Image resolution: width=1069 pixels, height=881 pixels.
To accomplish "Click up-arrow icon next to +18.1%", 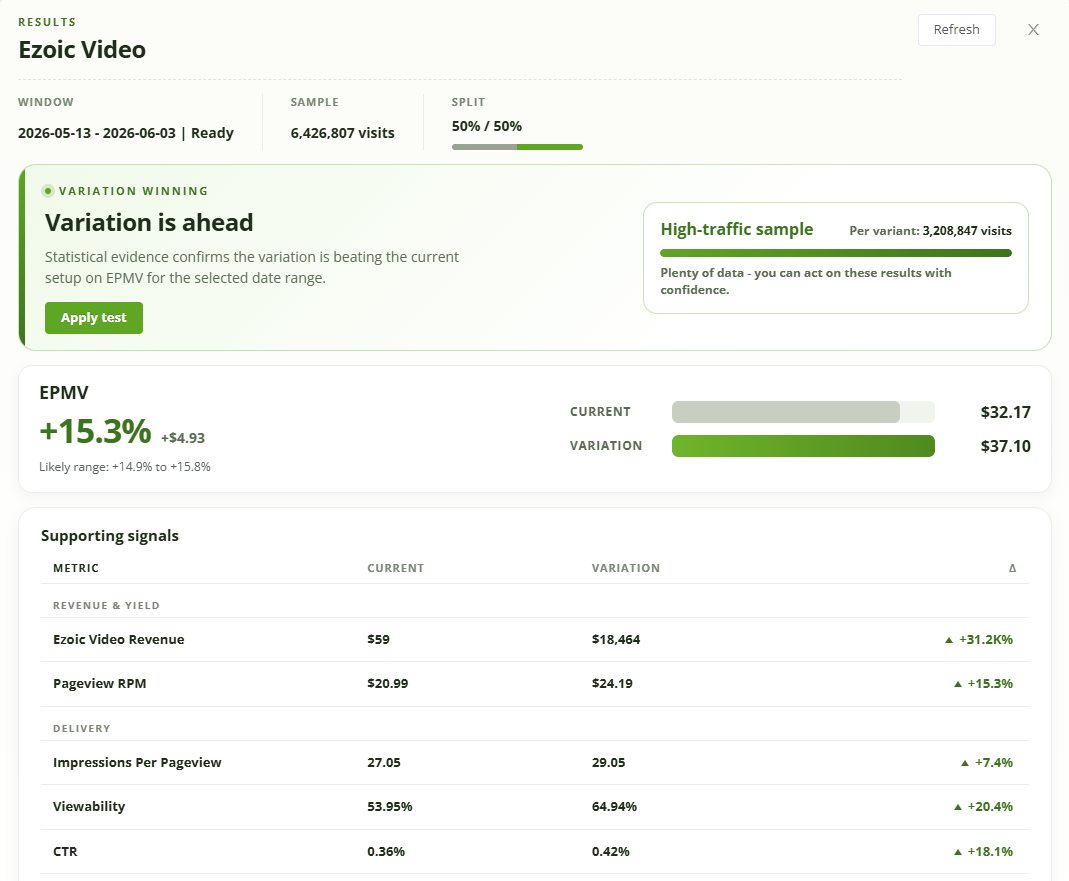I will click(x=957, y=852).
